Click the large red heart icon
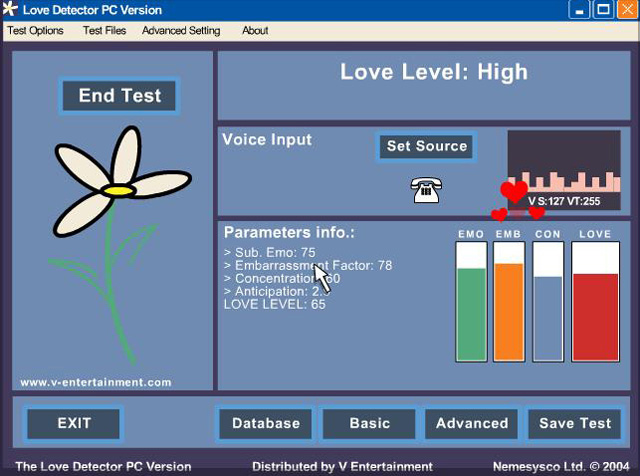 pyautogui.click(x=514, y=191)
